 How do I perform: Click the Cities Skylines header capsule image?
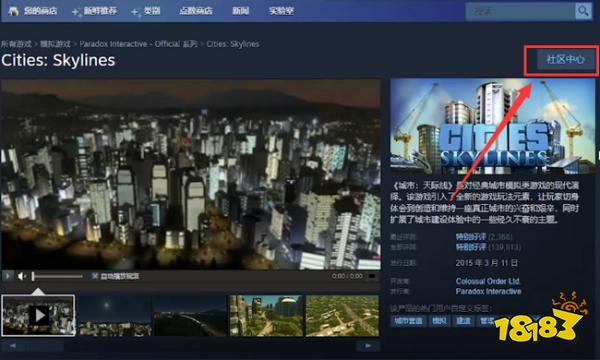493,125
